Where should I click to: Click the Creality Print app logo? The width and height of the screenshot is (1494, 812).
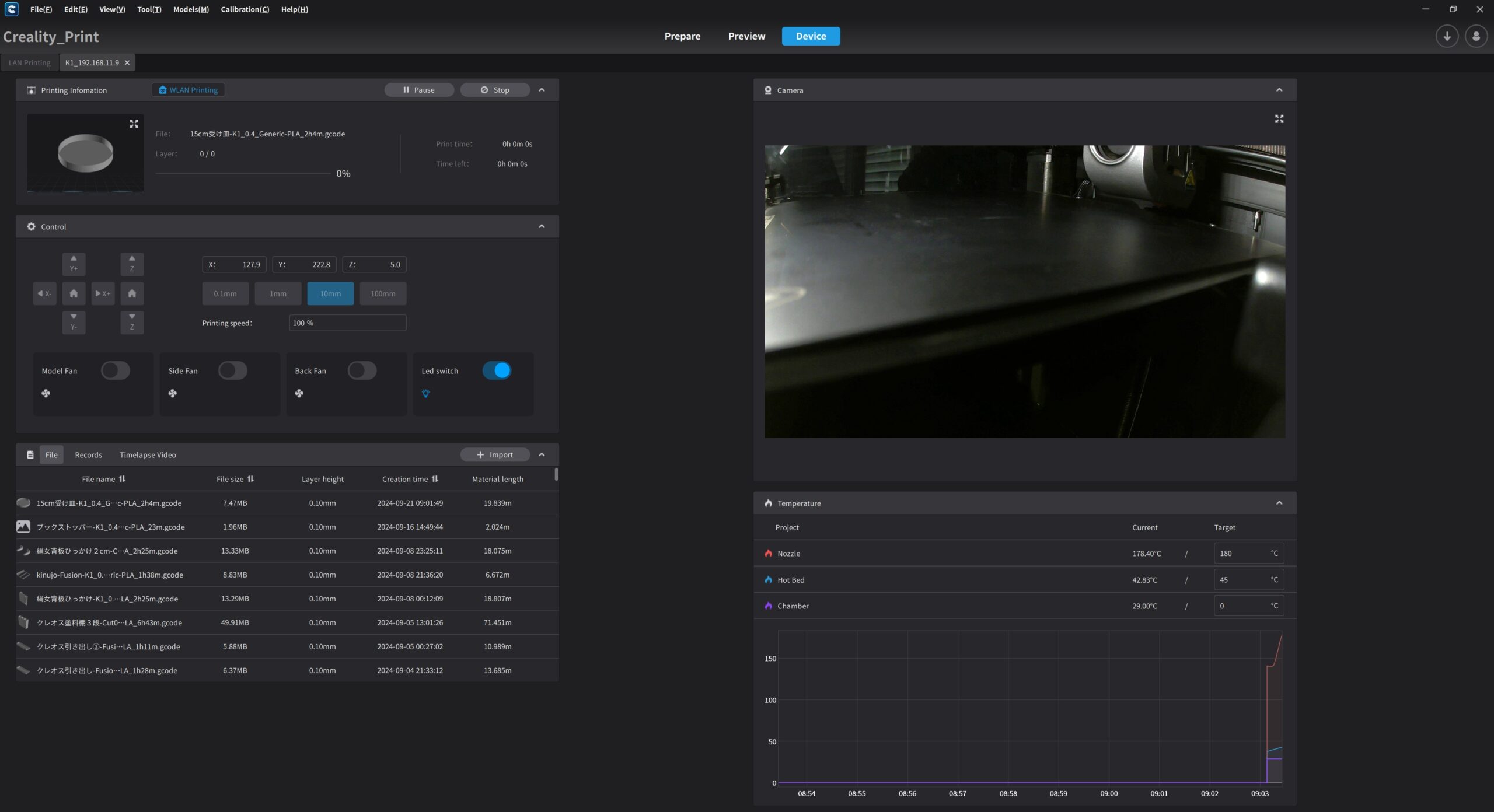click(11, 9)
